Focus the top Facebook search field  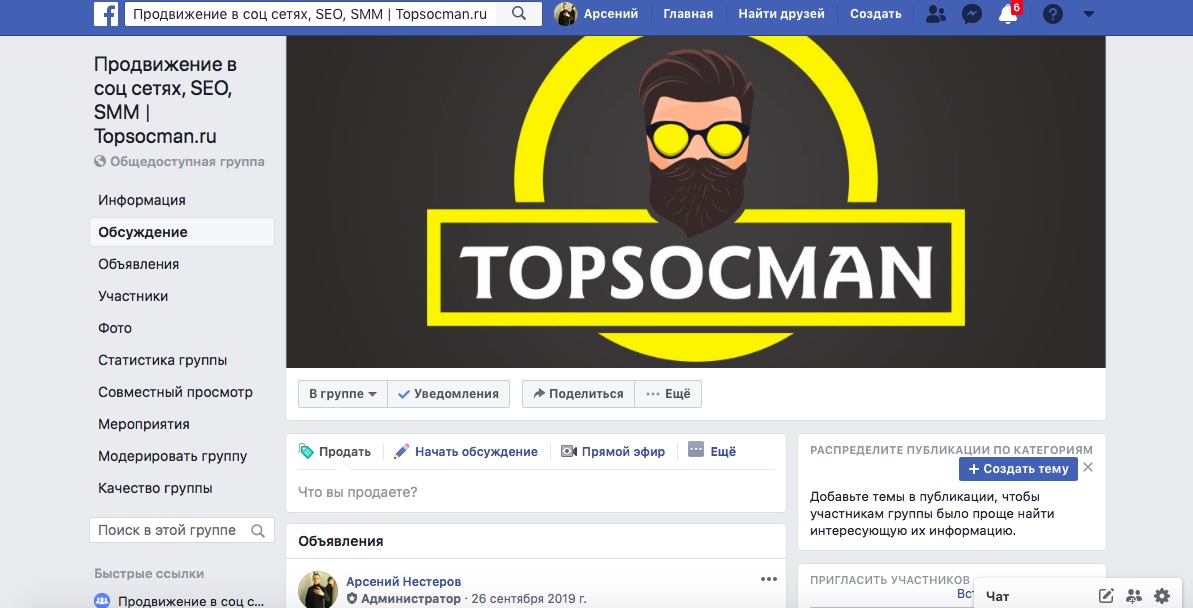pos(310,14)
